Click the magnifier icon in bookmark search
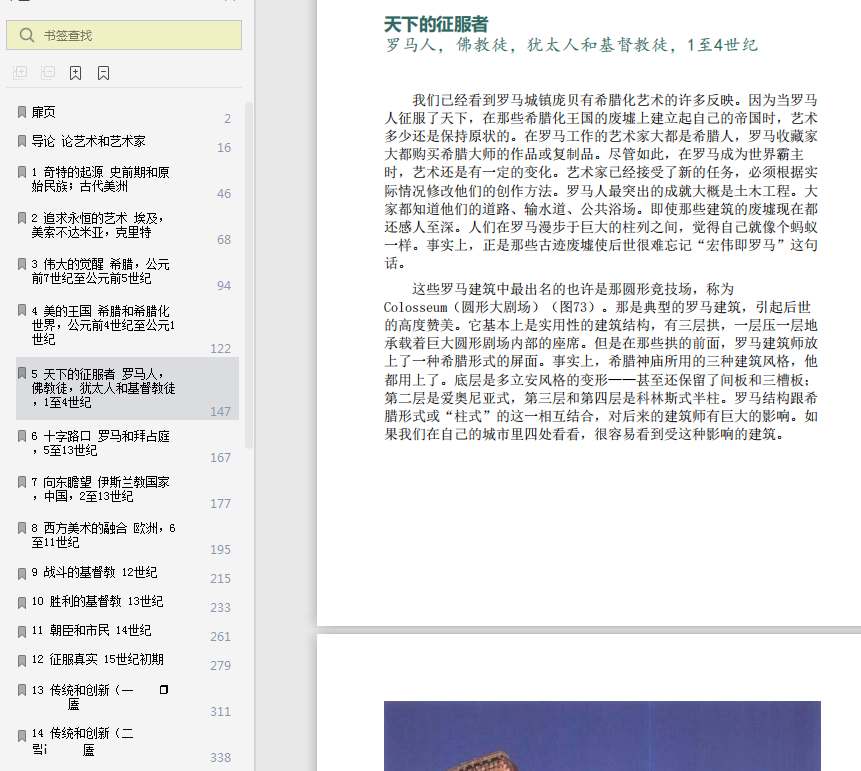 coord(26,35)
